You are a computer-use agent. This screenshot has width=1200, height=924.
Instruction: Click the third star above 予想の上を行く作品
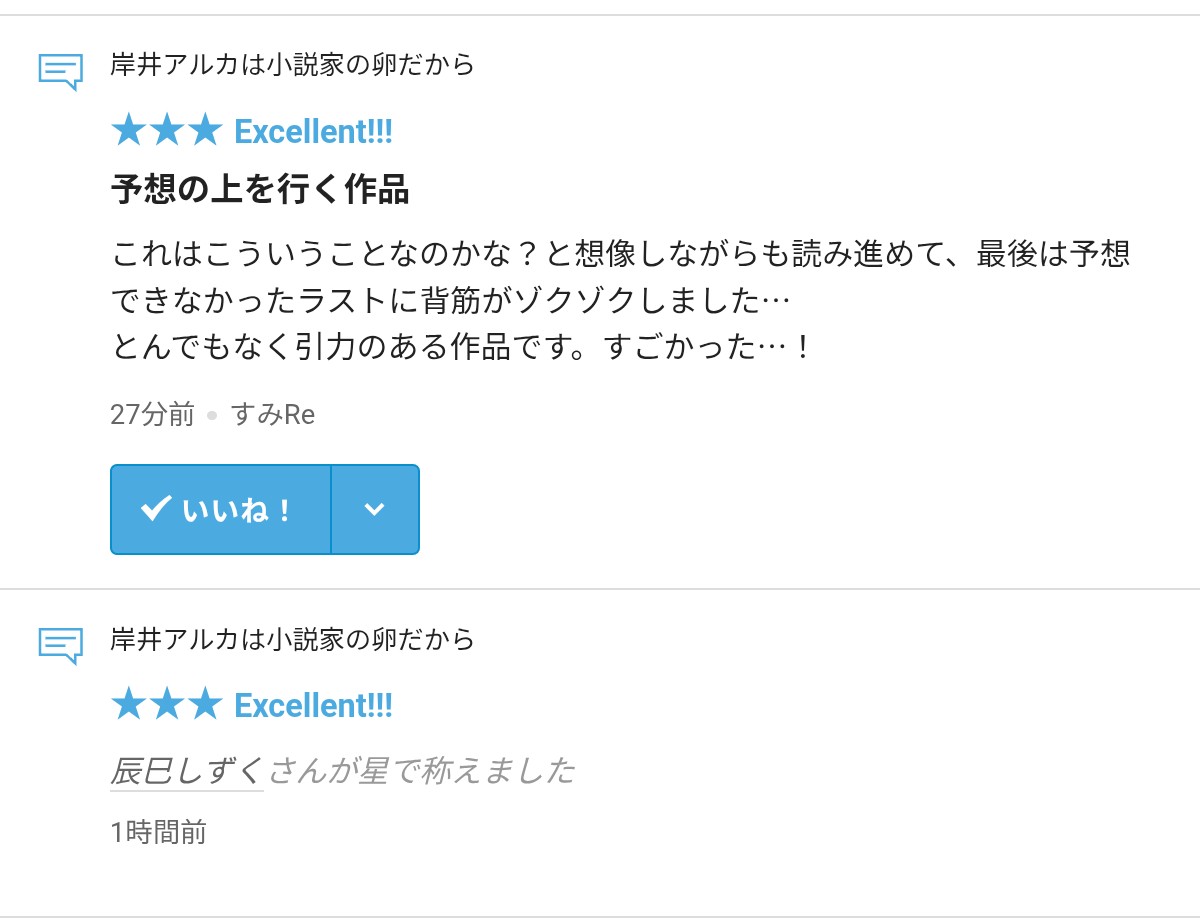click(204, 131)
